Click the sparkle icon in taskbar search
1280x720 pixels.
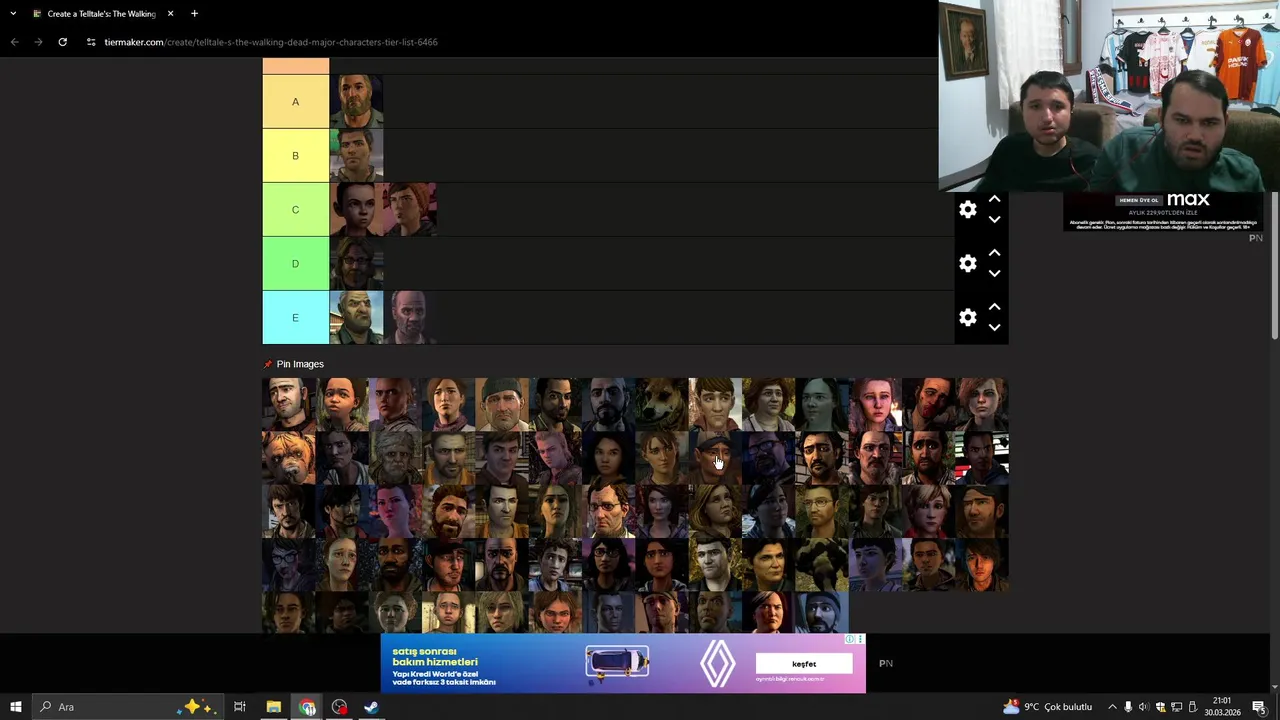pyautogui.click(x=195, y=707)
